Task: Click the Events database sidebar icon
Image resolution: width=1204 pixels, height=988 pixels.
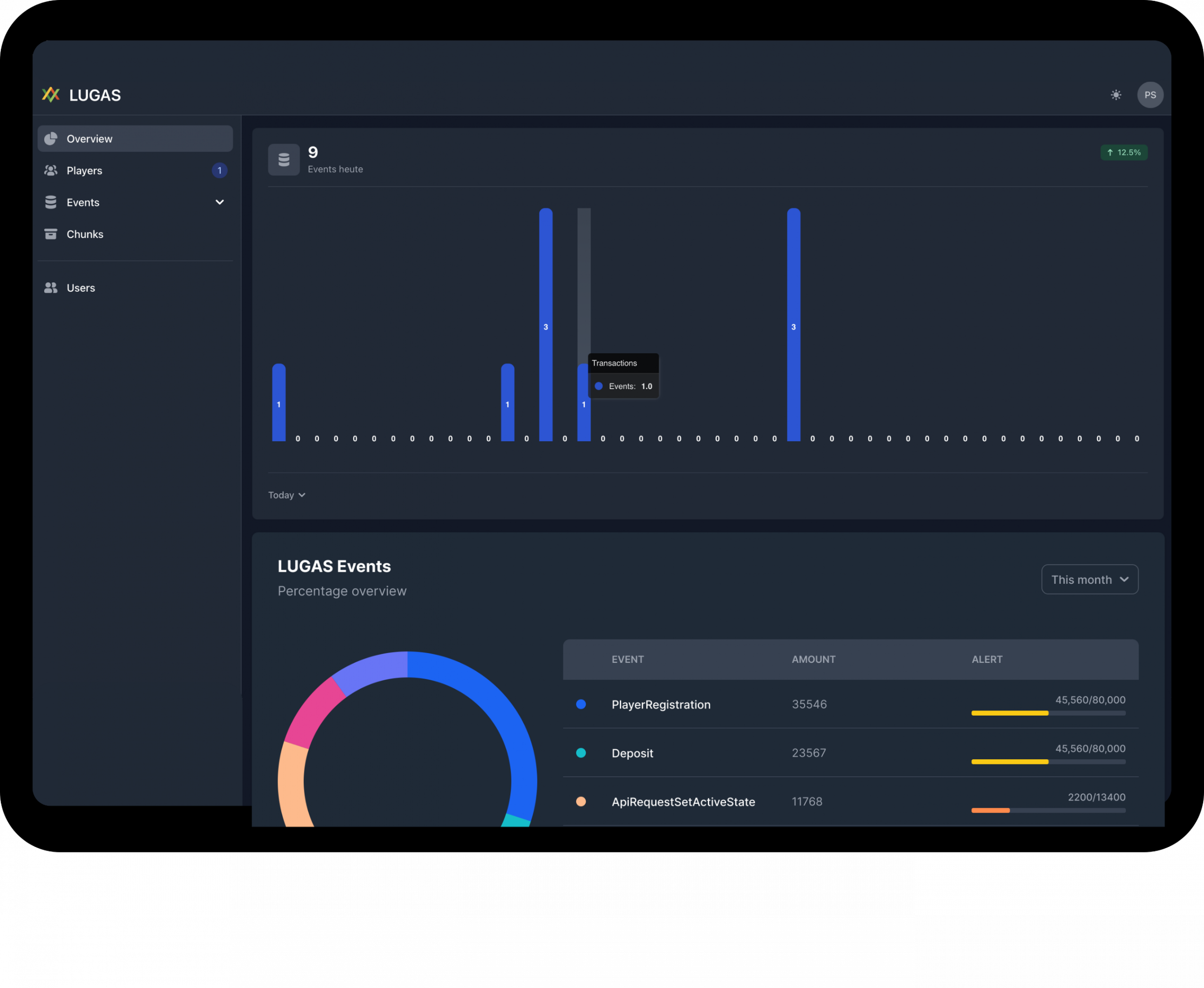Action: pyautogui.click(x=51, y=203)
